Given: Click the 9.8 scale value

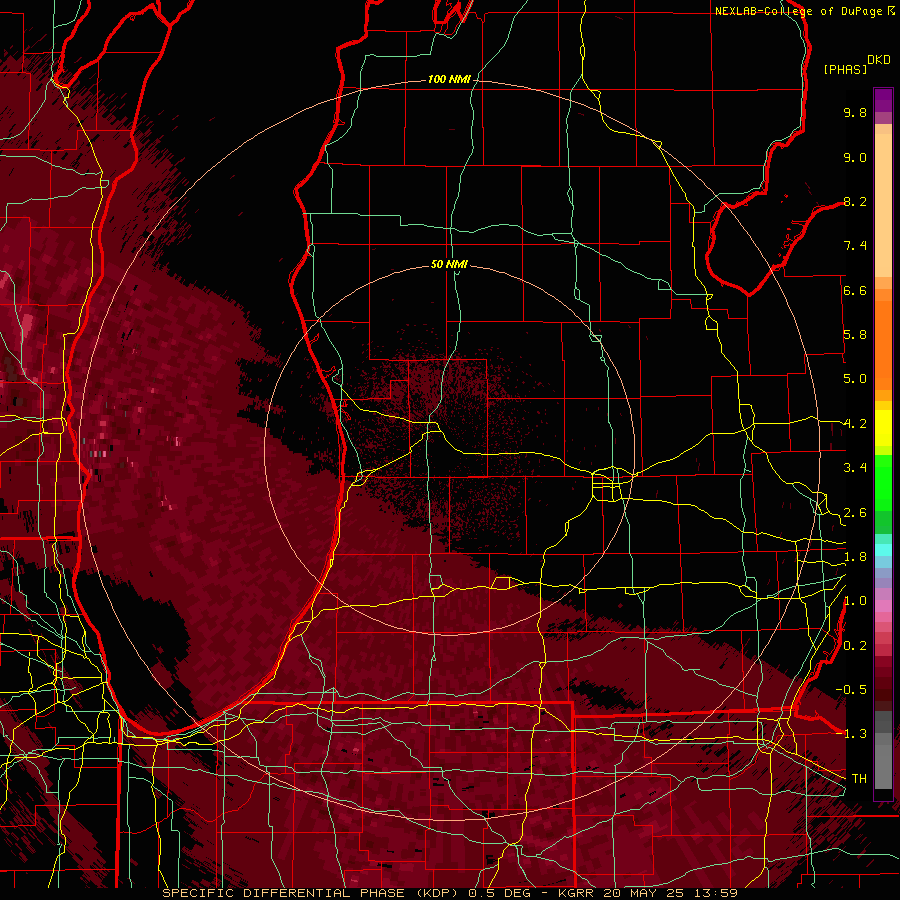Looking at the screenshot, I should coord(855,112).
